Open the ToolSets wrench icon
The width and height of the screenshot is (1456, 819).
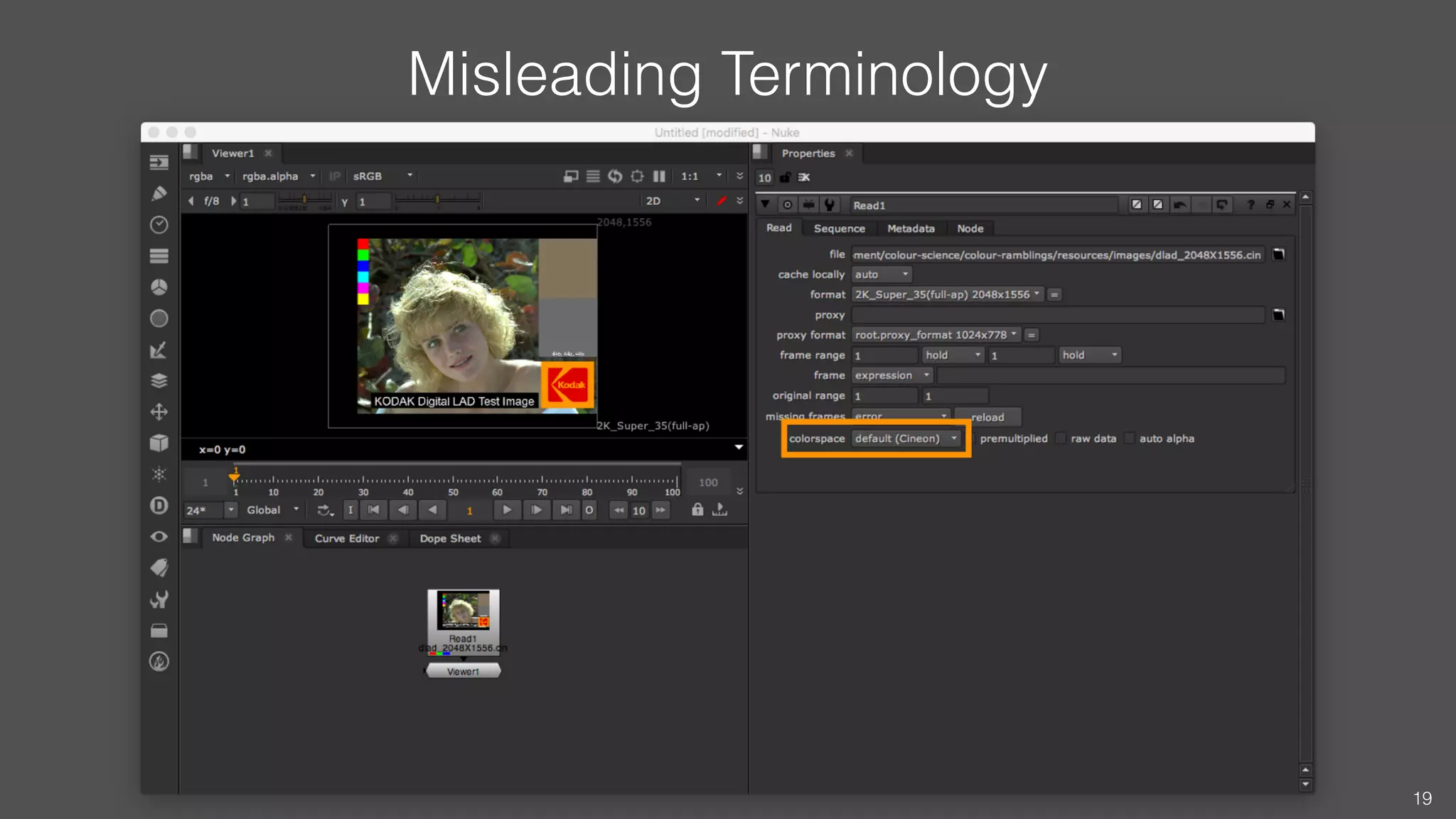[159, 599]
